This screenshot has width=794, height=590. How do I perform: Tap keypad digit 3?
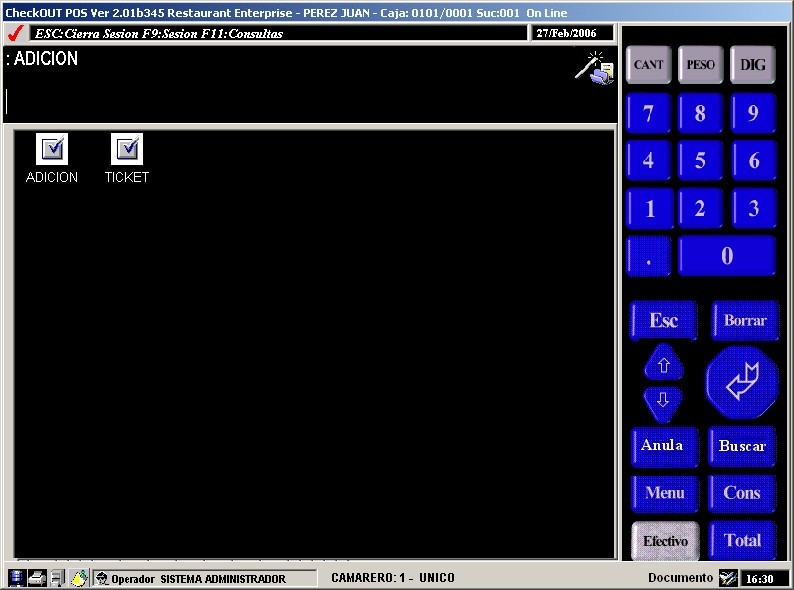click(753, 208)
